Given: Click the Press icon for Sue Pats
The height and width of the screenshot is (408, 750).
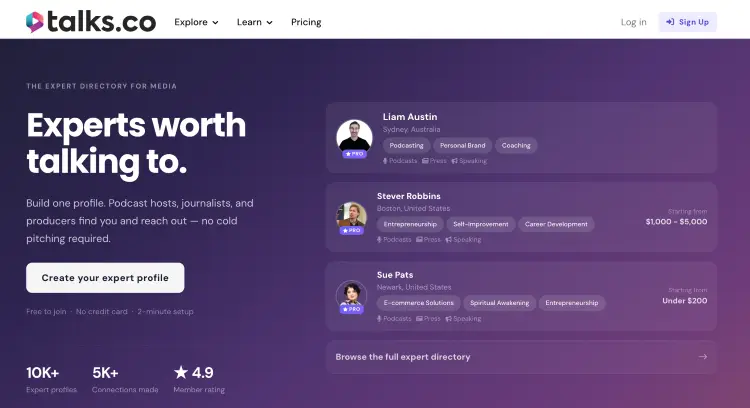Looking at the screenshot, I should 419,319.
